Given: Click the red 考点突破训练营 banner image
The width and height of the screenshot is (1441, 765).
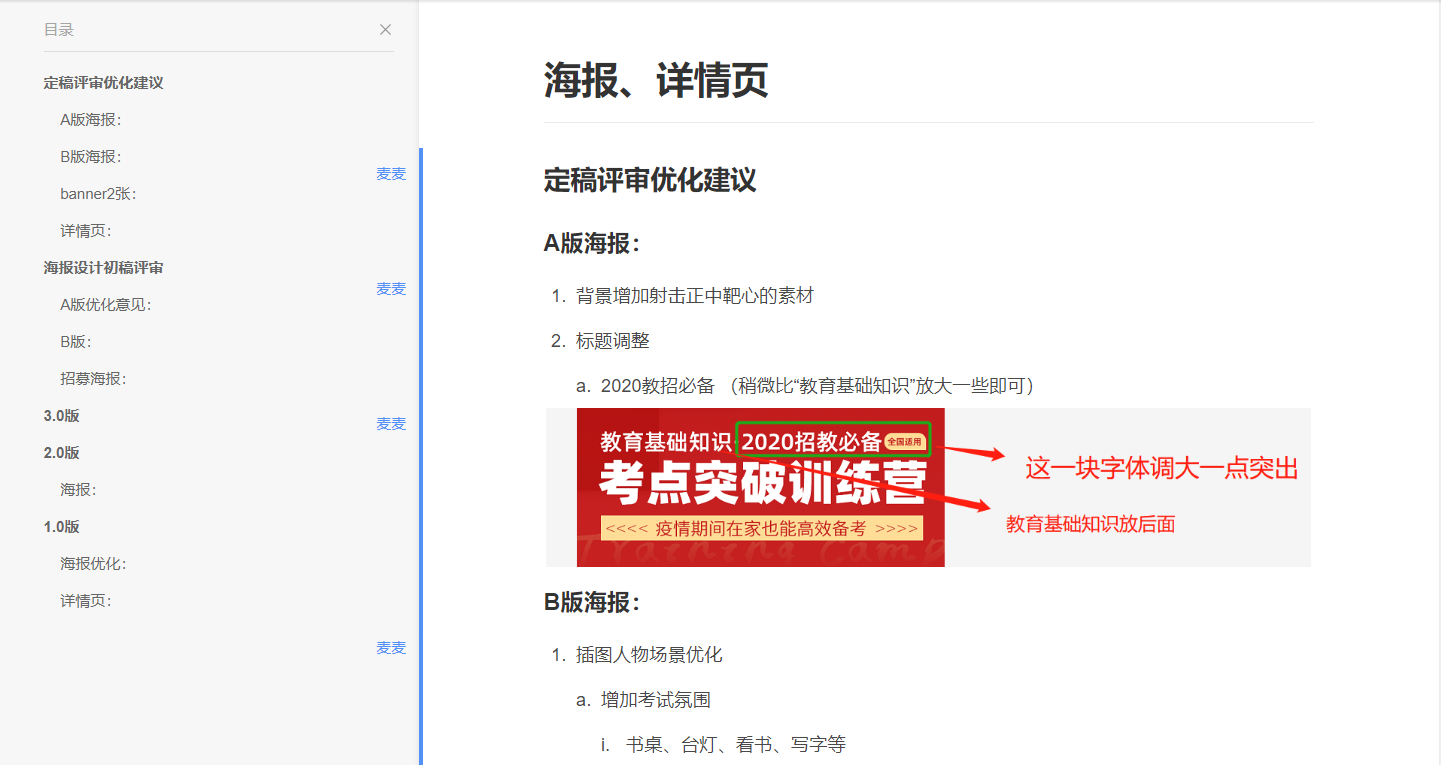Looking at the screenshot, I should pyautogui.click(x=760, y=487).
